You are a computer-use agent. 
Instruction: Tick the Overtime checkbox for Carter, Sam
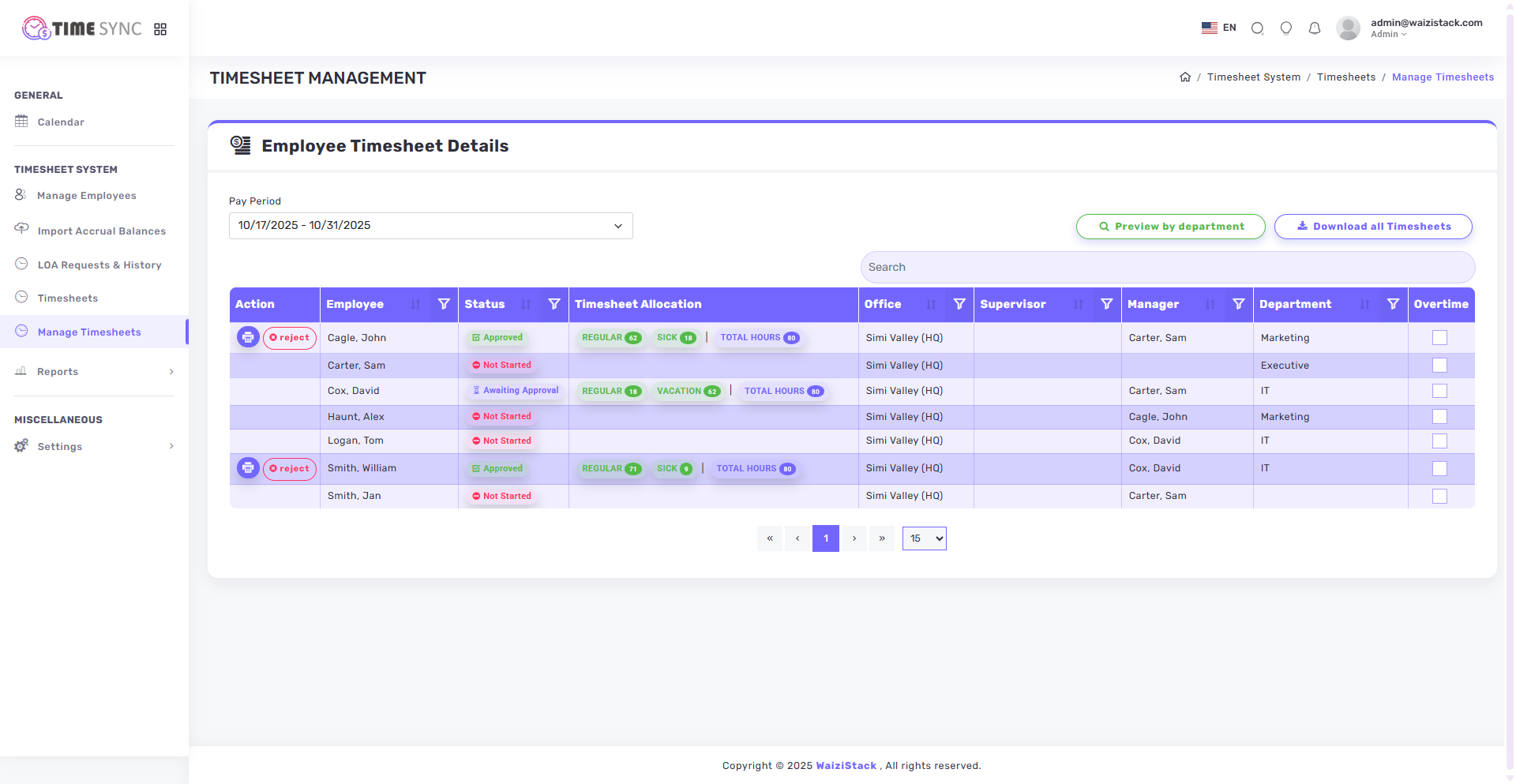pyautogui.click(x=1439, y=365)
